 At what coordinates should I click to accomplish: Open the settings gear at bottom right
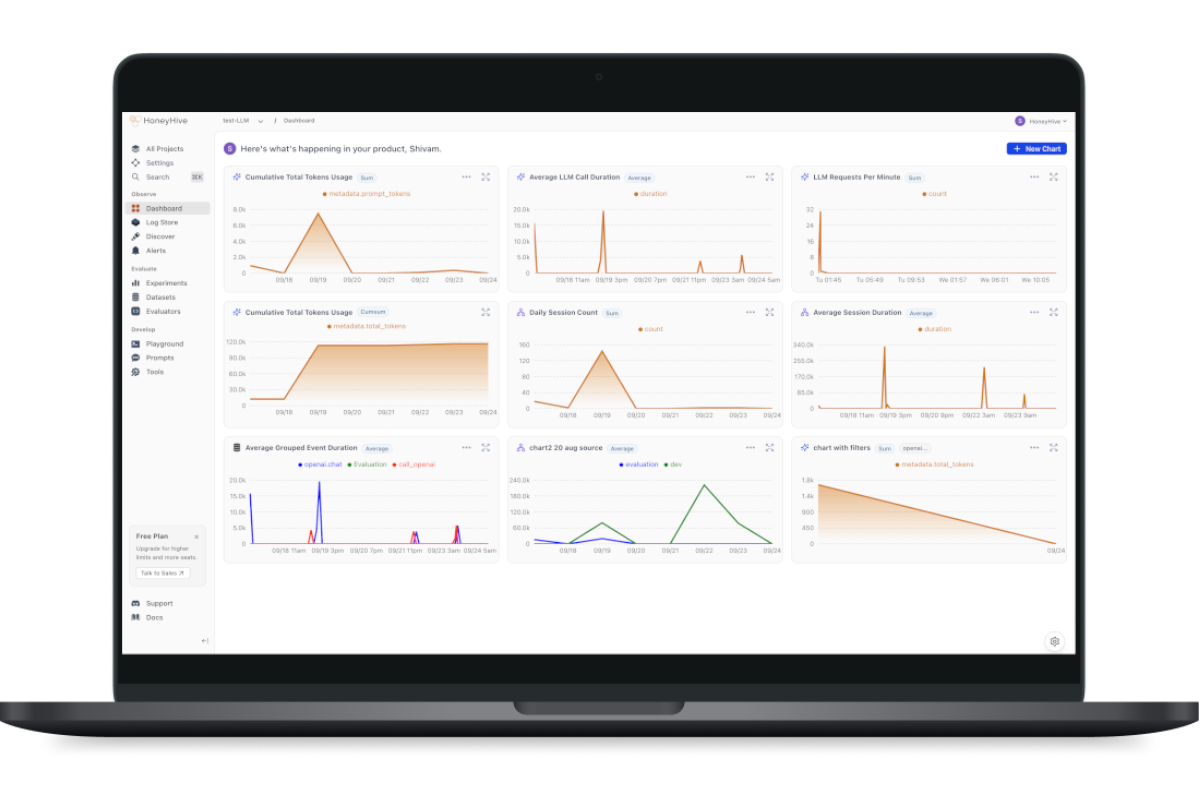[x=1055, y=641]
